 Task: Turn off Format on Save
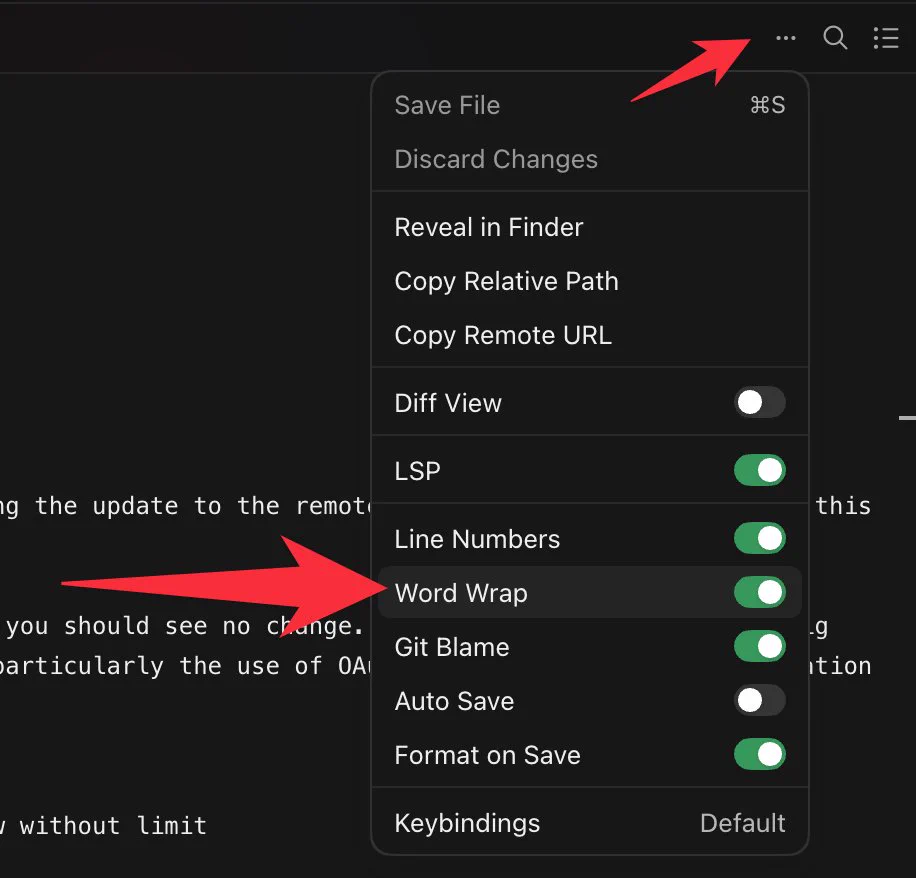click(x=759, y=754)
